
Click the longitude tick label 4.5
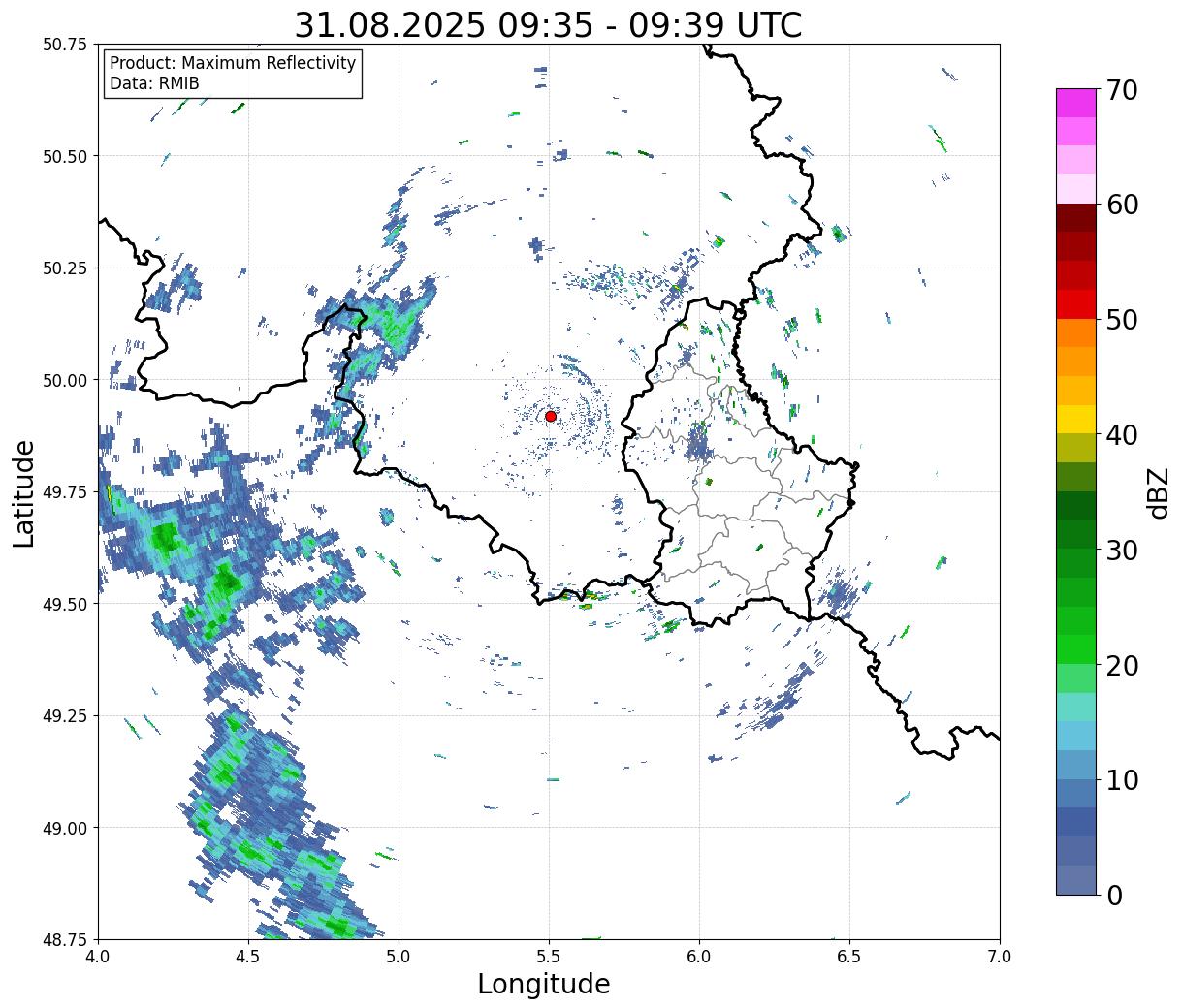tap(248, 957)
